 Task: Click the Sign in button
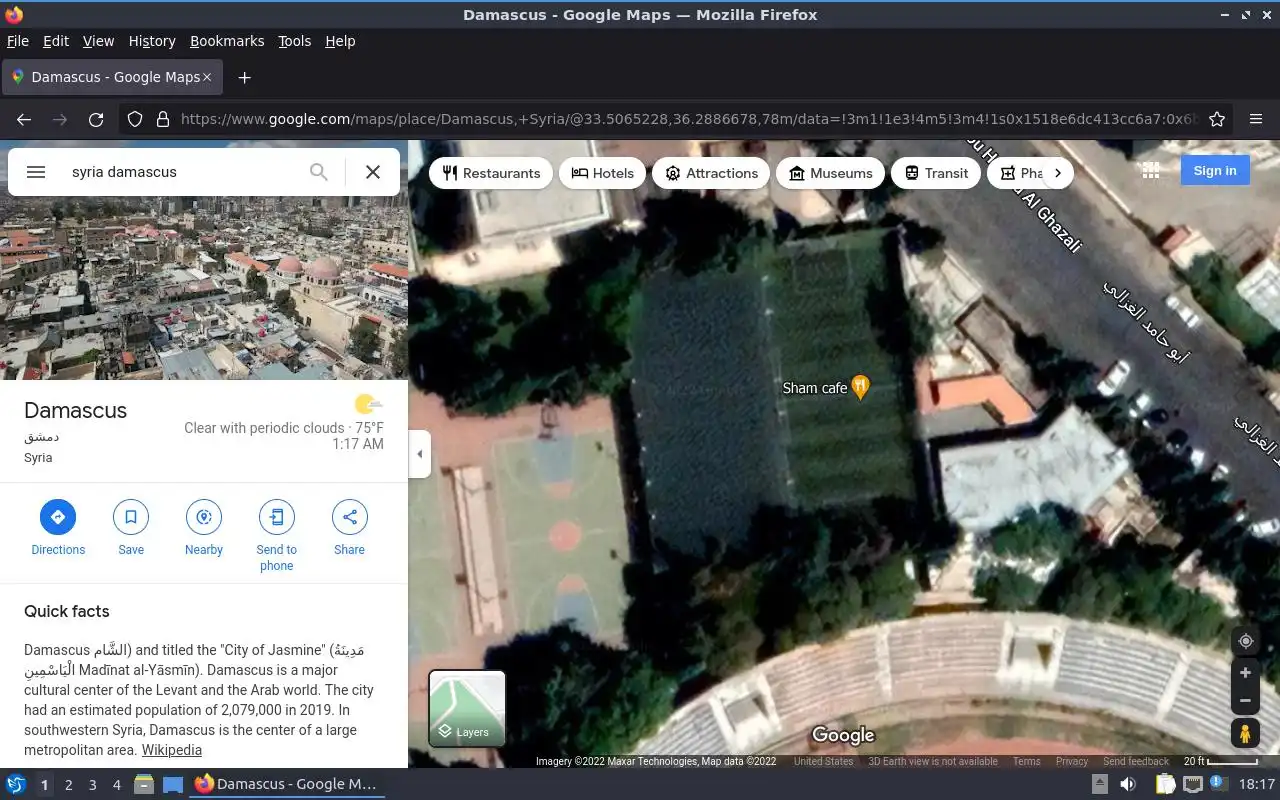coord(1215,171)
